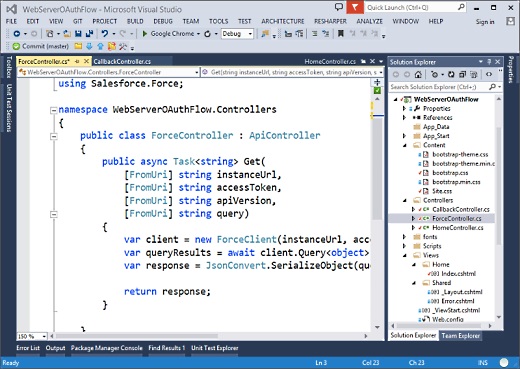Screen dimensions: 520x369
Task: Toggle pin on ForceController.cs tab
Action: (x=77, y=61)
